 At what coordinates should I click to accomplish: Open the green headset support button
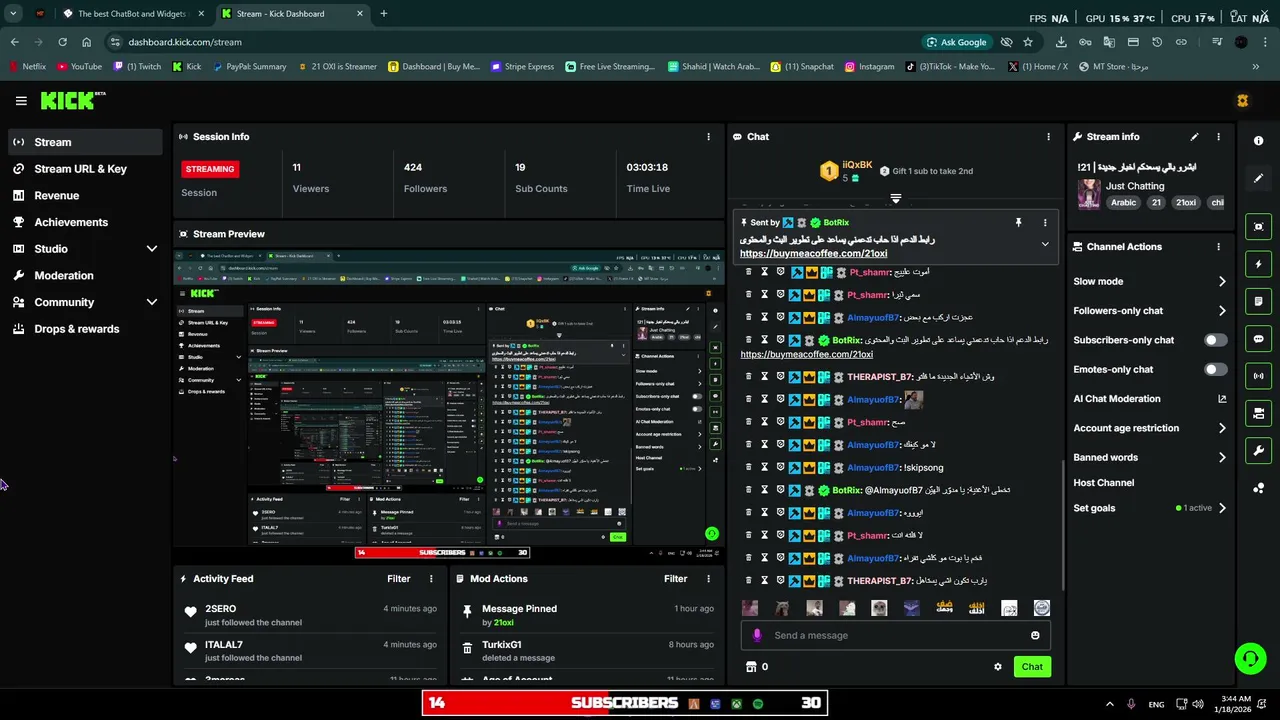pos(1250,658)
